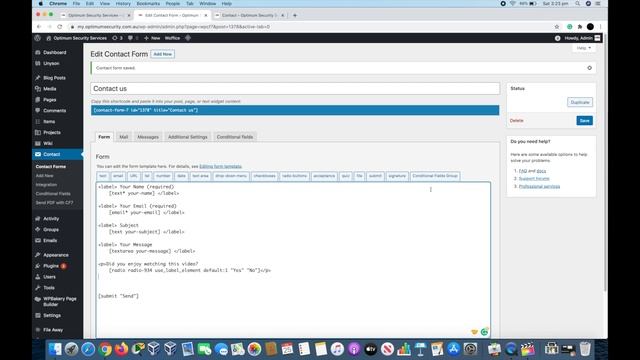Reload the page in Chrome

(x=60, y=27)
